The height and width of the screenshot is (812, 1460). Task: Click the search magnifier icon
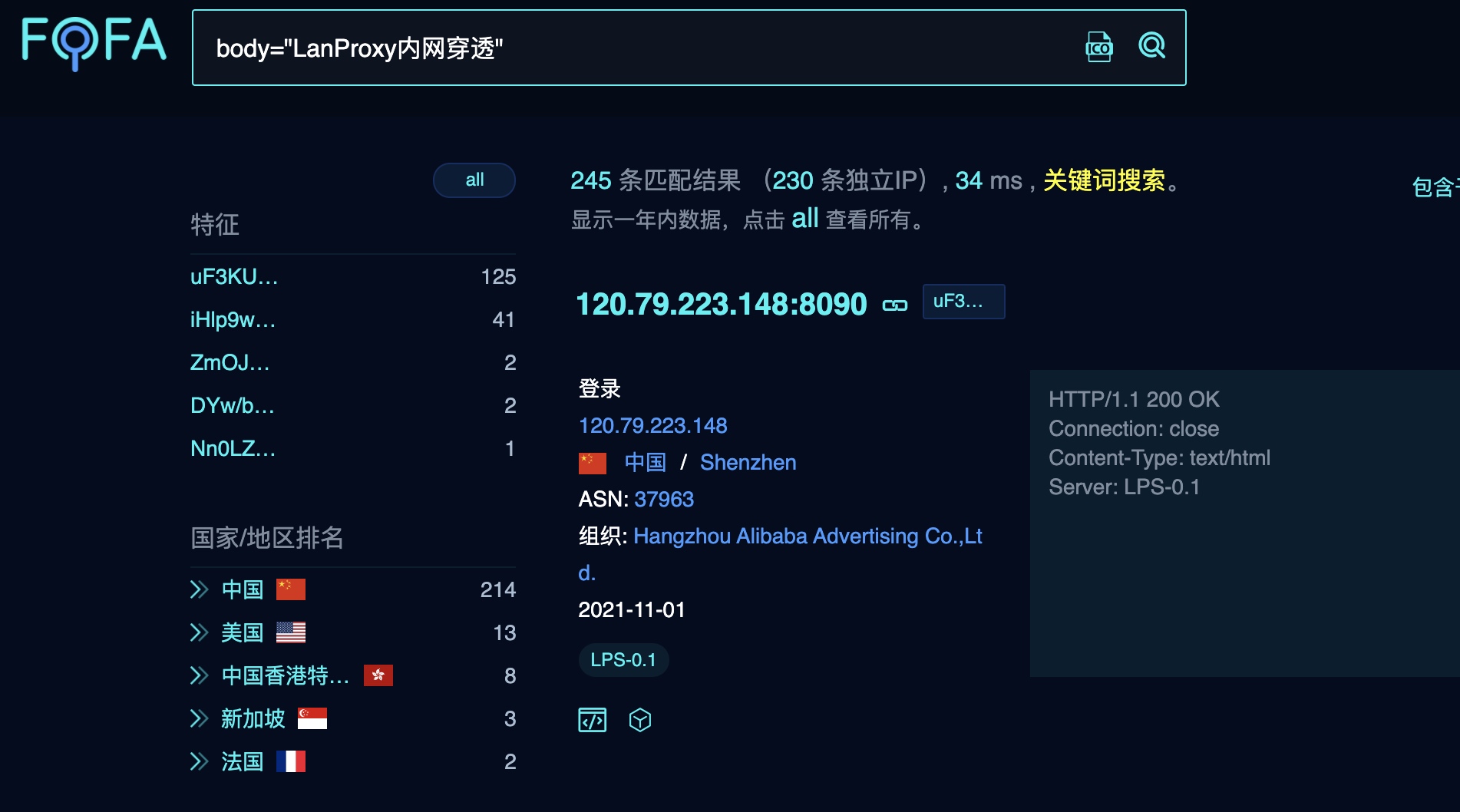coord(1151,46)
